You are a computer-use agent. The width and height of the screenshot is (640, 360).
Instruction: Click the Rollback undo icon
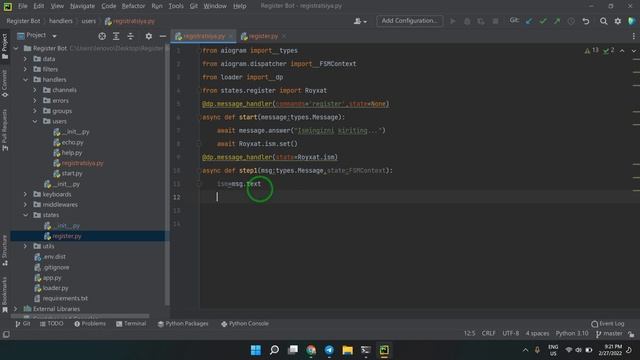586,21
